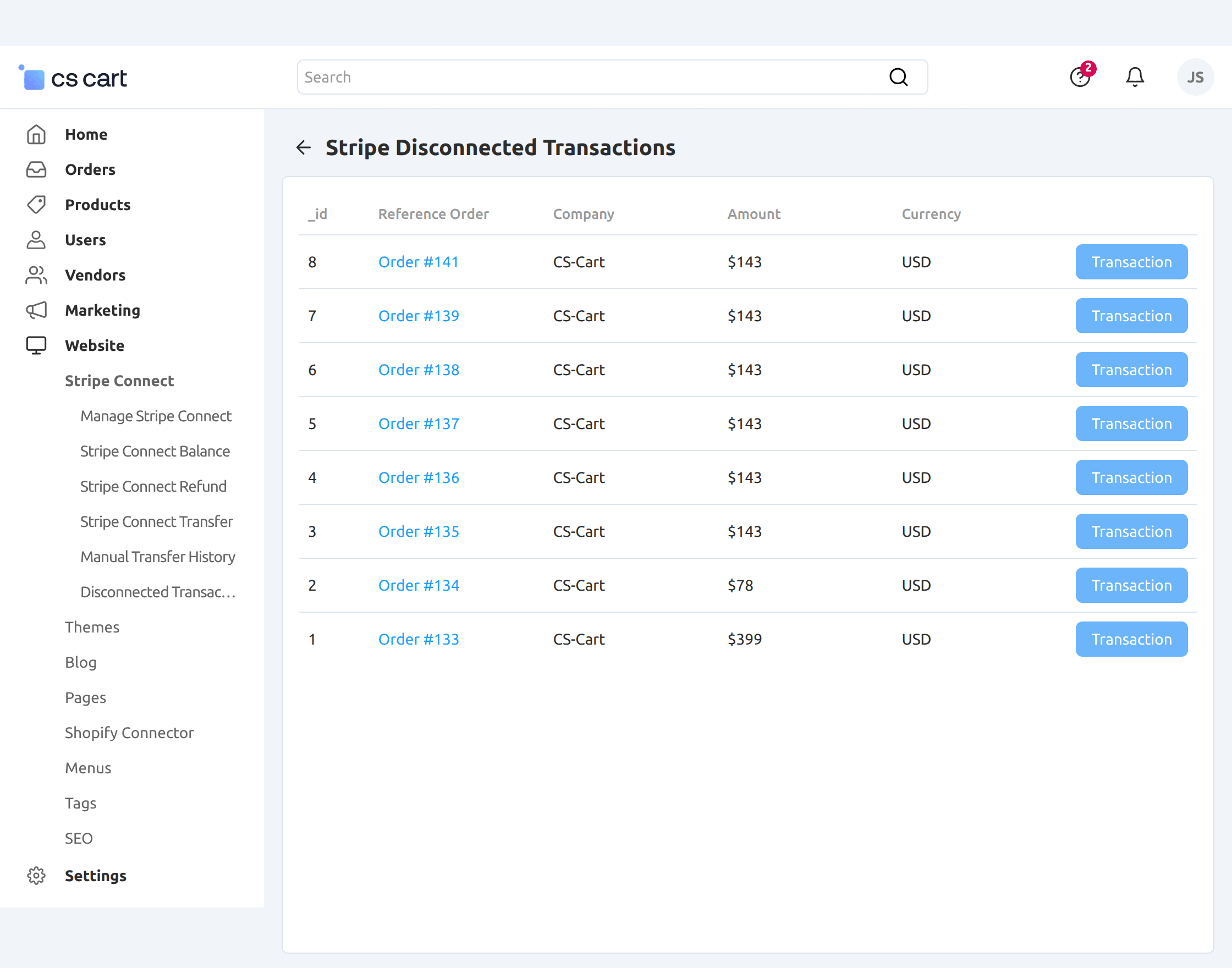Open Manage Stripe Connect
Screen dimensions: 1232x968
[x=156, y=415]
